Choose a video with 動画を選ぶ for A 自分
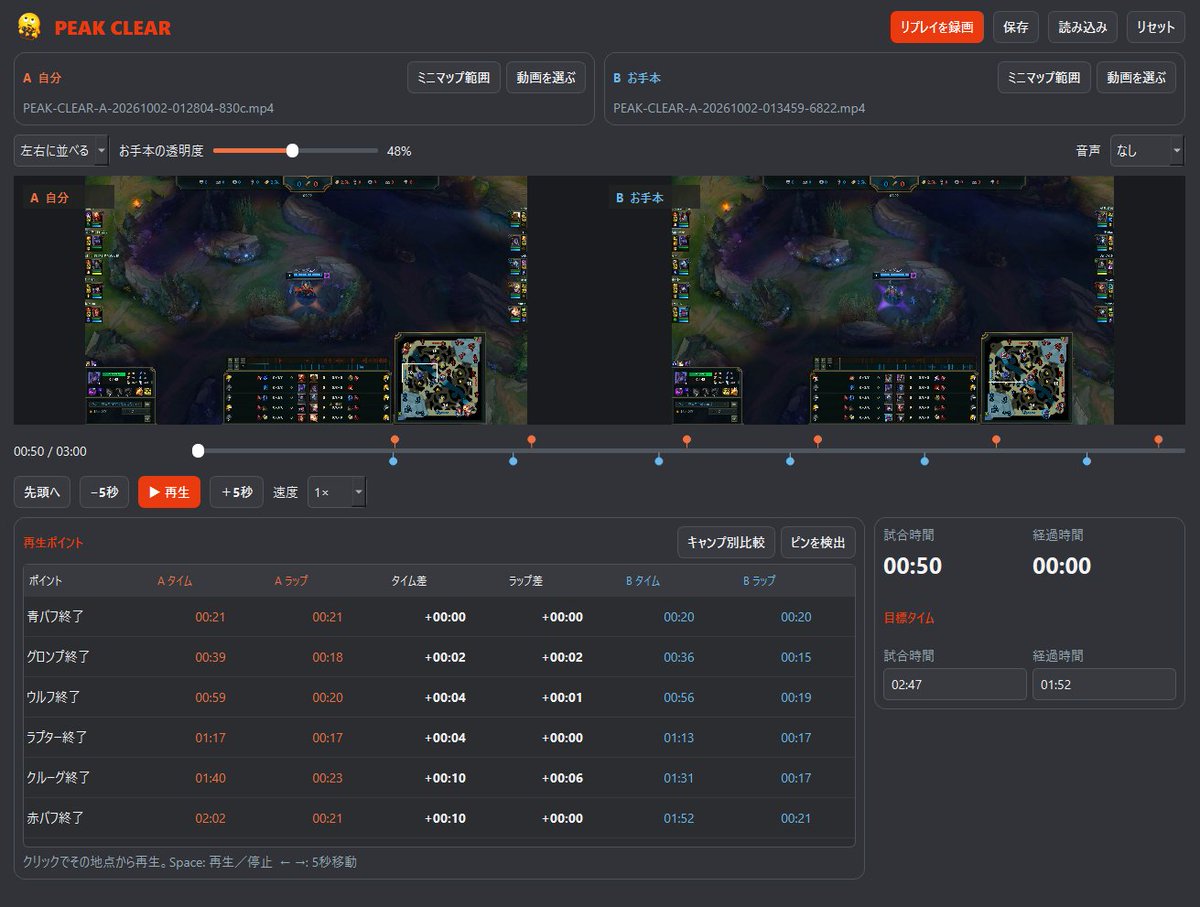 (546, 77)
